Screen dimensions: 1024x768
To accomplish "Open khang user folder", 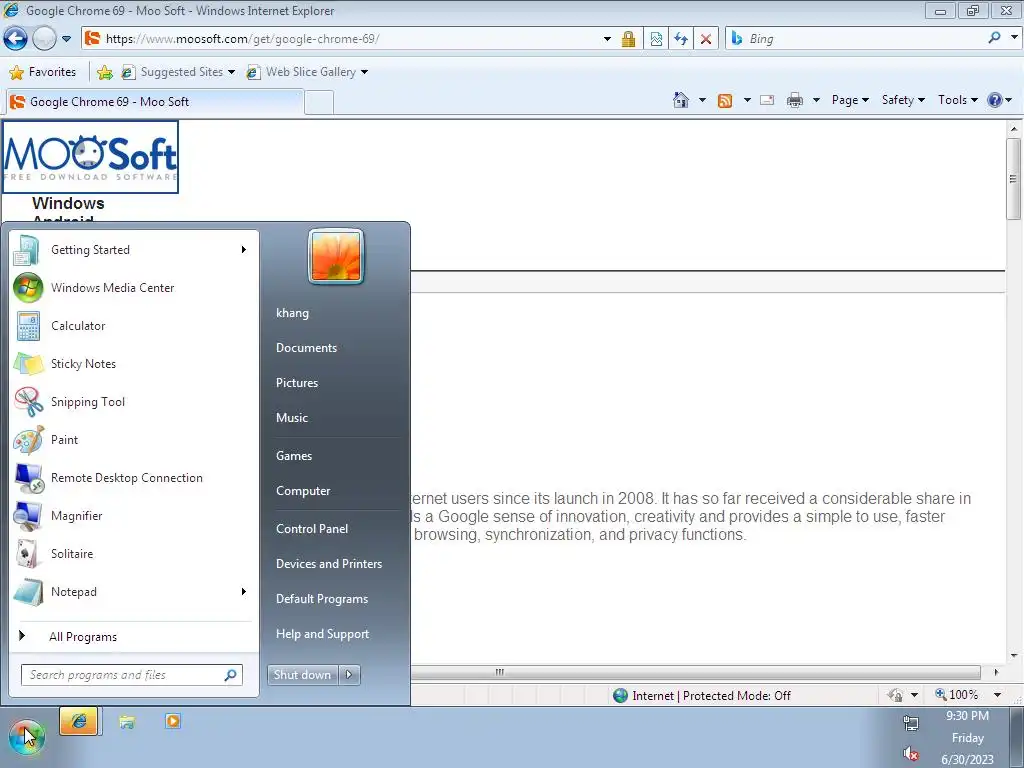I will tap(292, 313).
